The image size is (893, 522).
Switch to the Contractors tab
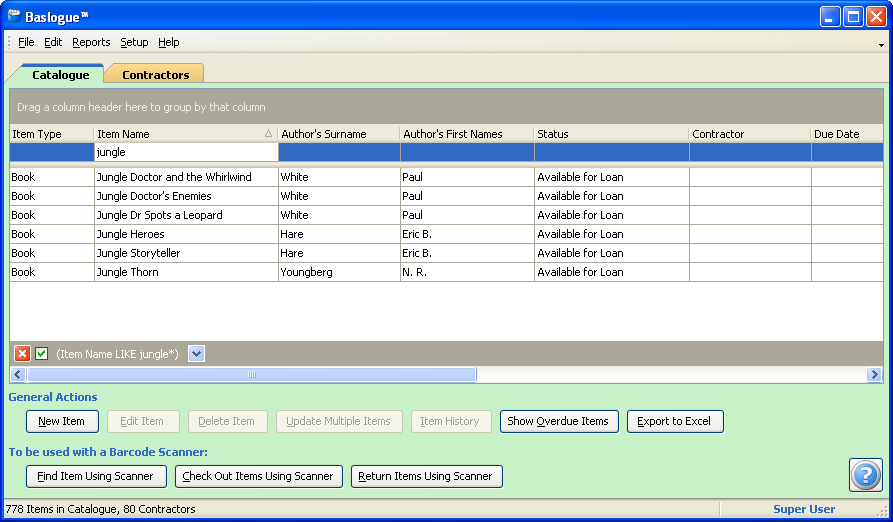tap(155, 75)
